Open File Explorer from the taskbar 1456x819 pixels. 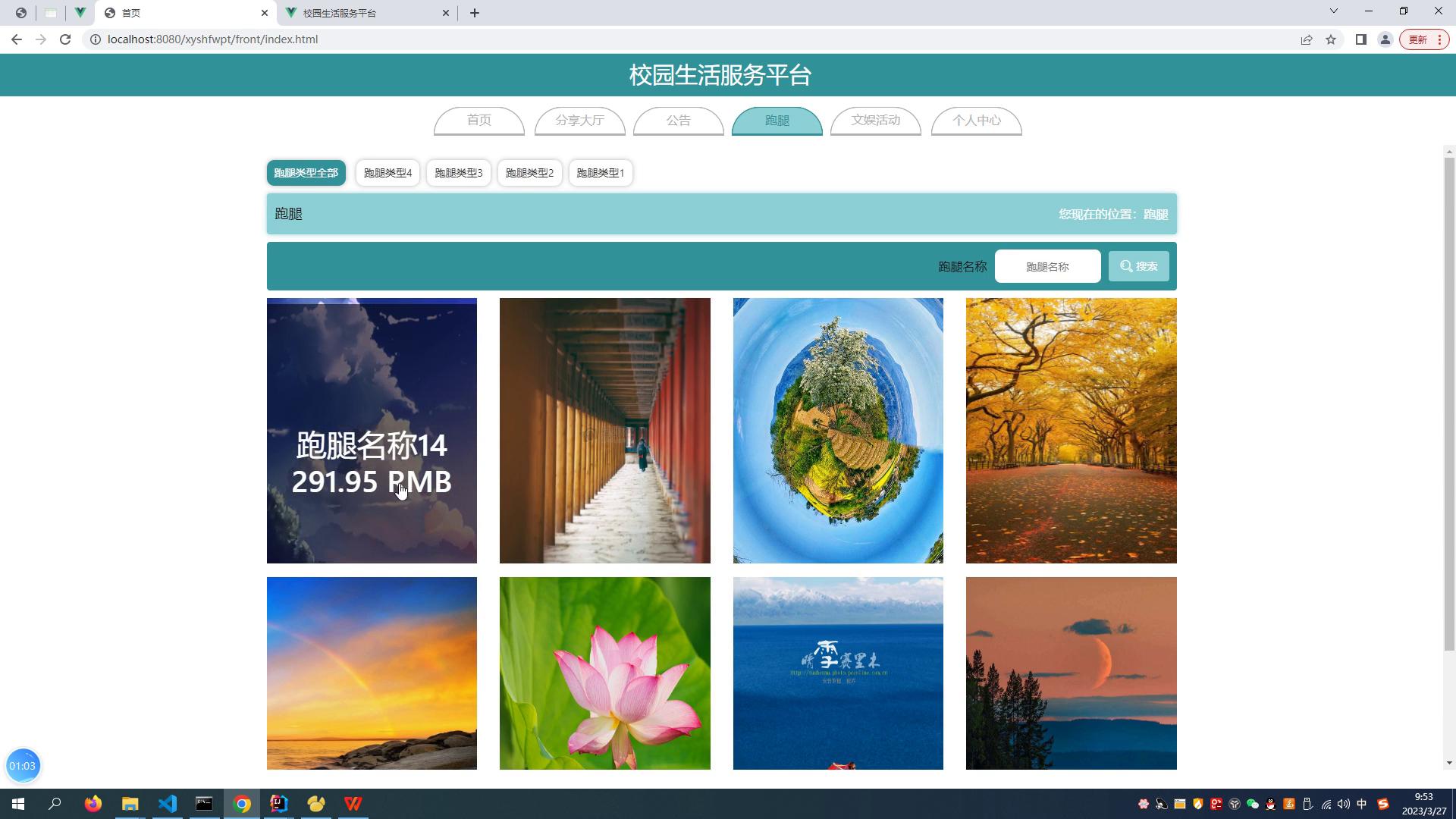(130, 804)
